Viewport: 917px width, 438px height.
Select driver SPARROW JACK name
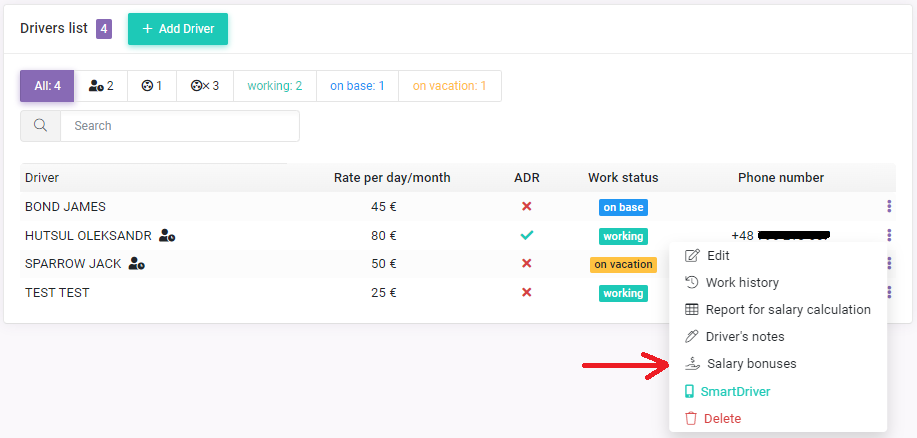73,264
